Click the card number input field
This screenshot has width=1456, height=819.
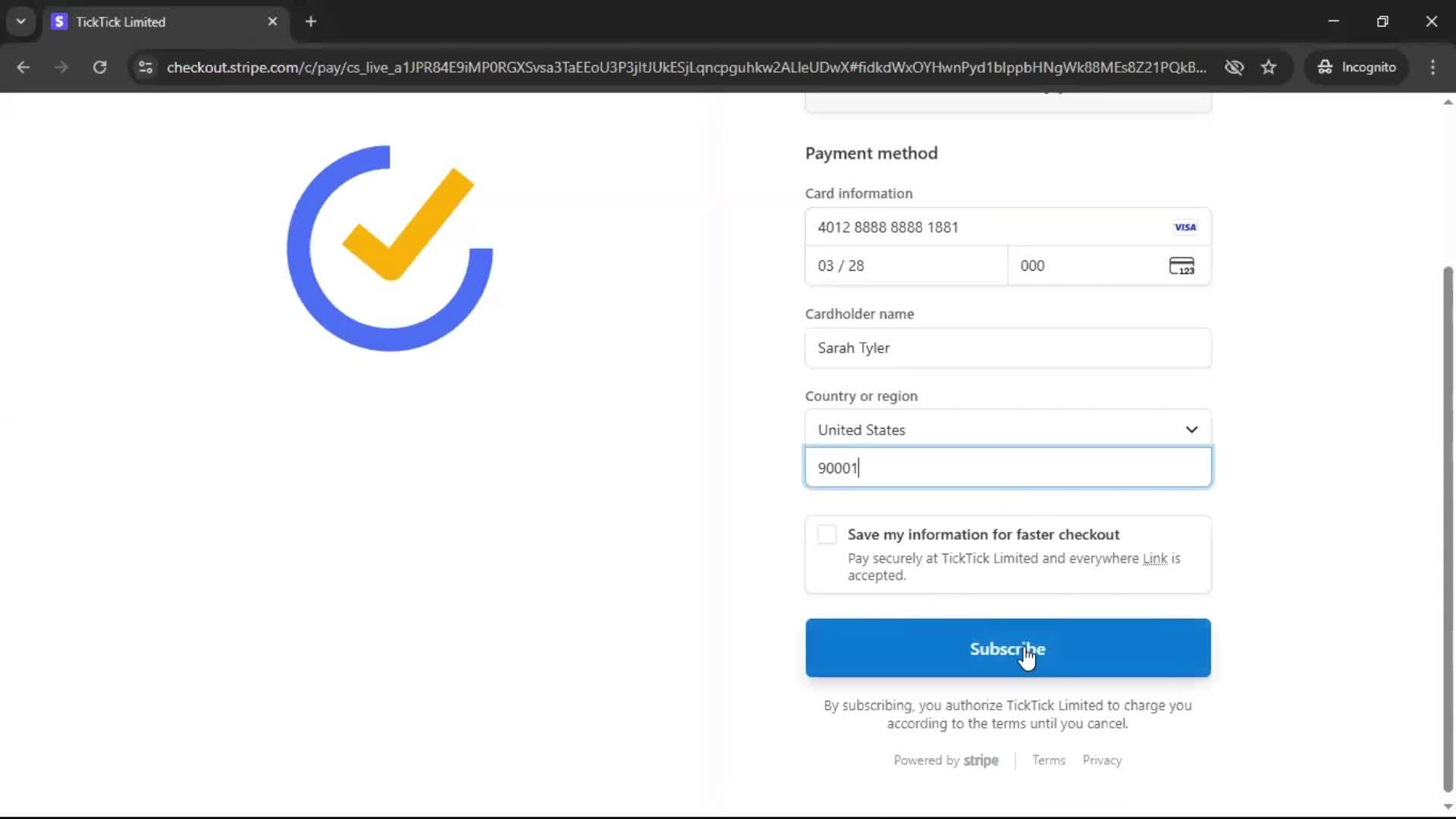(986, 227)
